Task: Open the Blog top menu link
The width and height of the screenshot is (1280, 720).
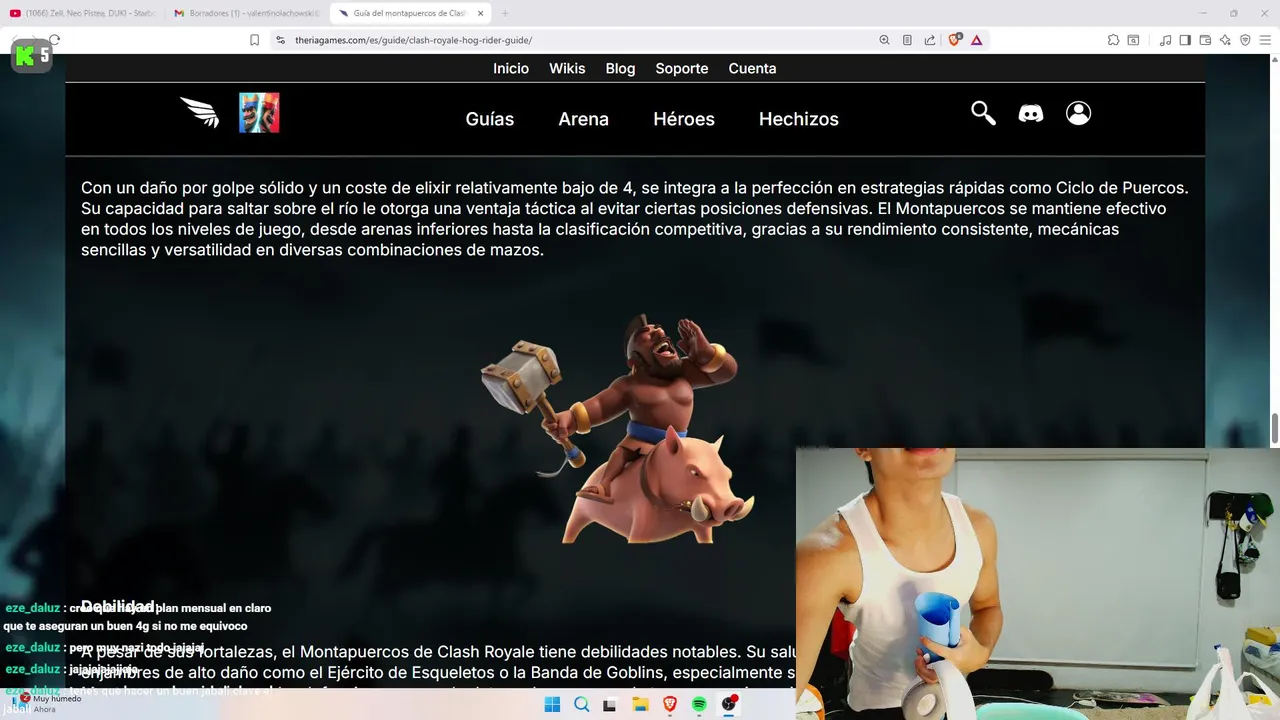Action: click(x=620, y=68)
